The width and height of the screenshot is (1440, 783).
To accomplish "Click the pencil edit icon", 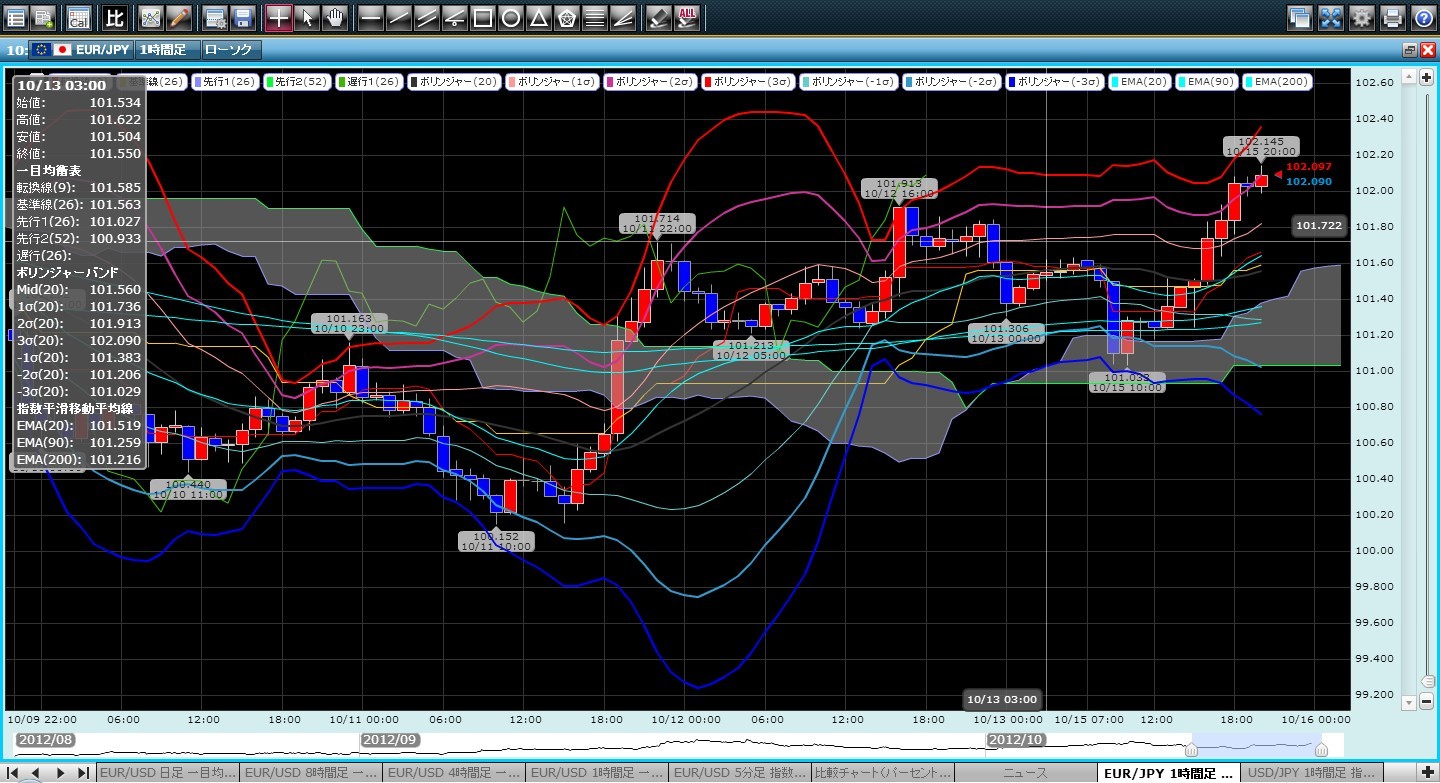I will [178, 17].
